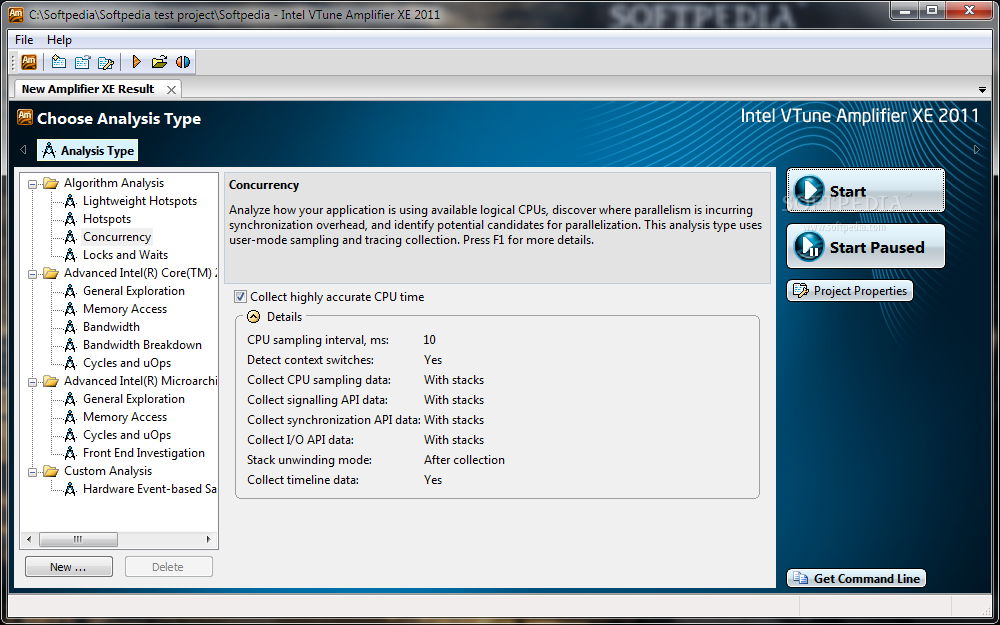Open the tab list dropdown arrow
The width and height of the screenshot is (1000, 625).
982,89
